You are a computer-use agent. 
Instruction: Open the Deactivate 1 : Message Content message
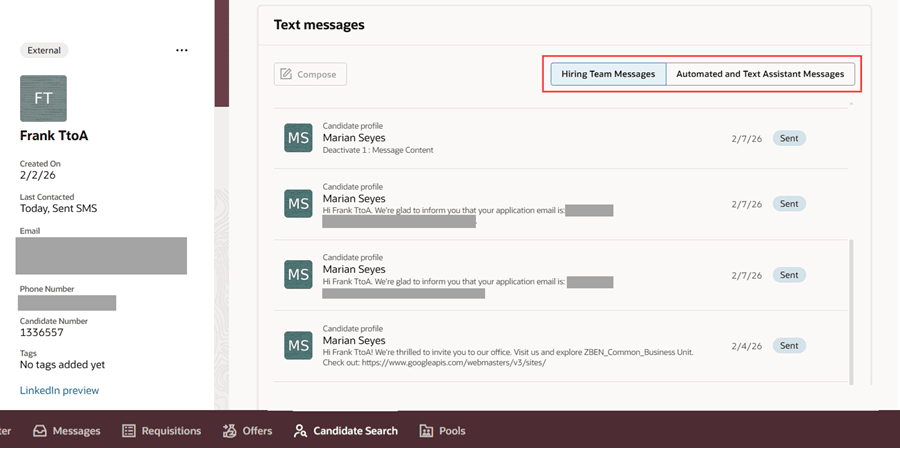pos(561,138)
